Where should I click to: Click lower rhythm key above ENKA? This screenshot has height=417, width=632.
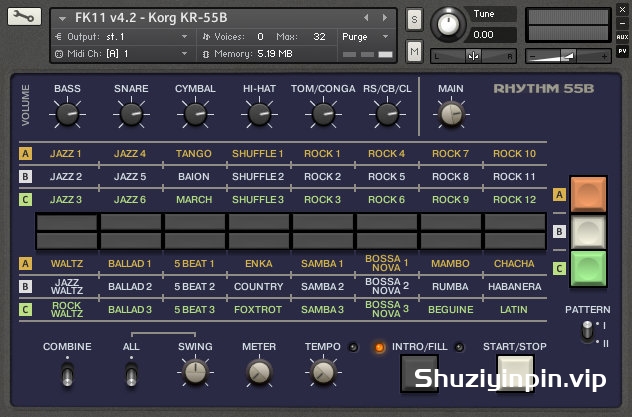[259, 241]
